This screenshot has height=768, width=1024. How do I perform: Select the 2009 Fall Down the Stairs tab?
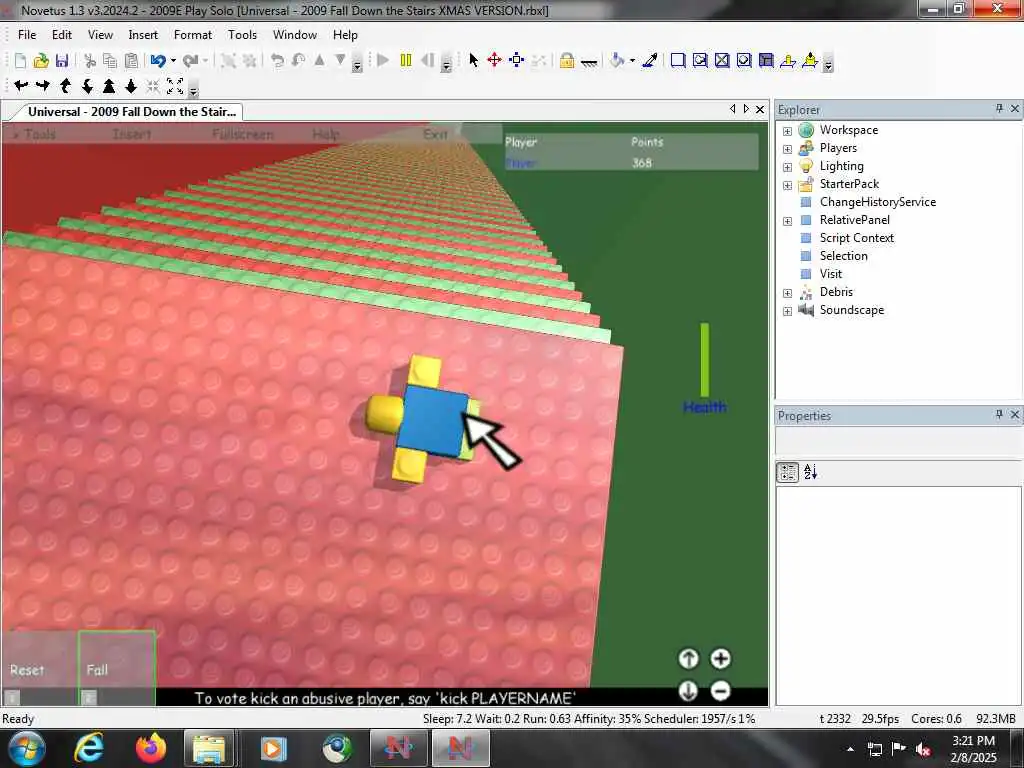tap(131, 112)
